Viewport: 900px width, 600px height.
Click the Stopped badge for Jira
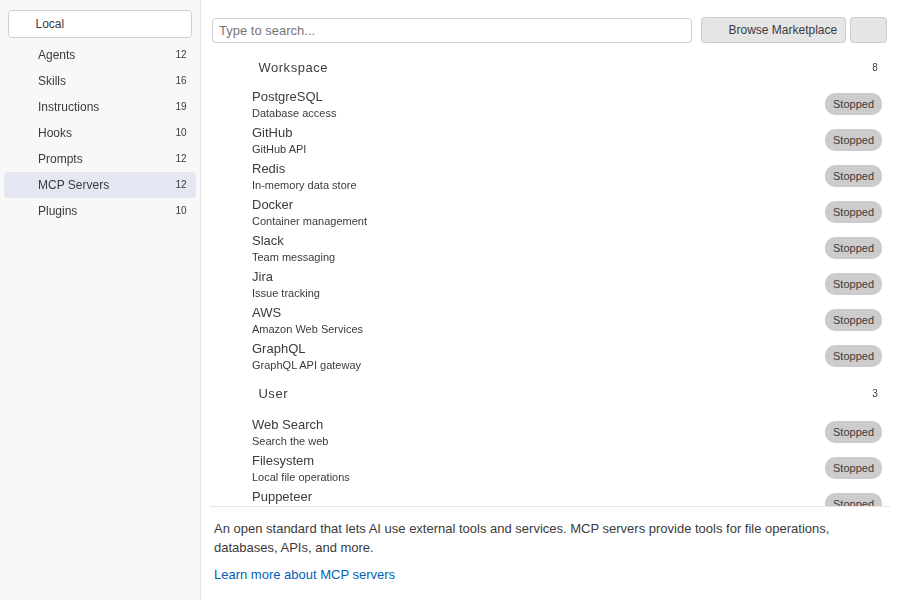853,284
